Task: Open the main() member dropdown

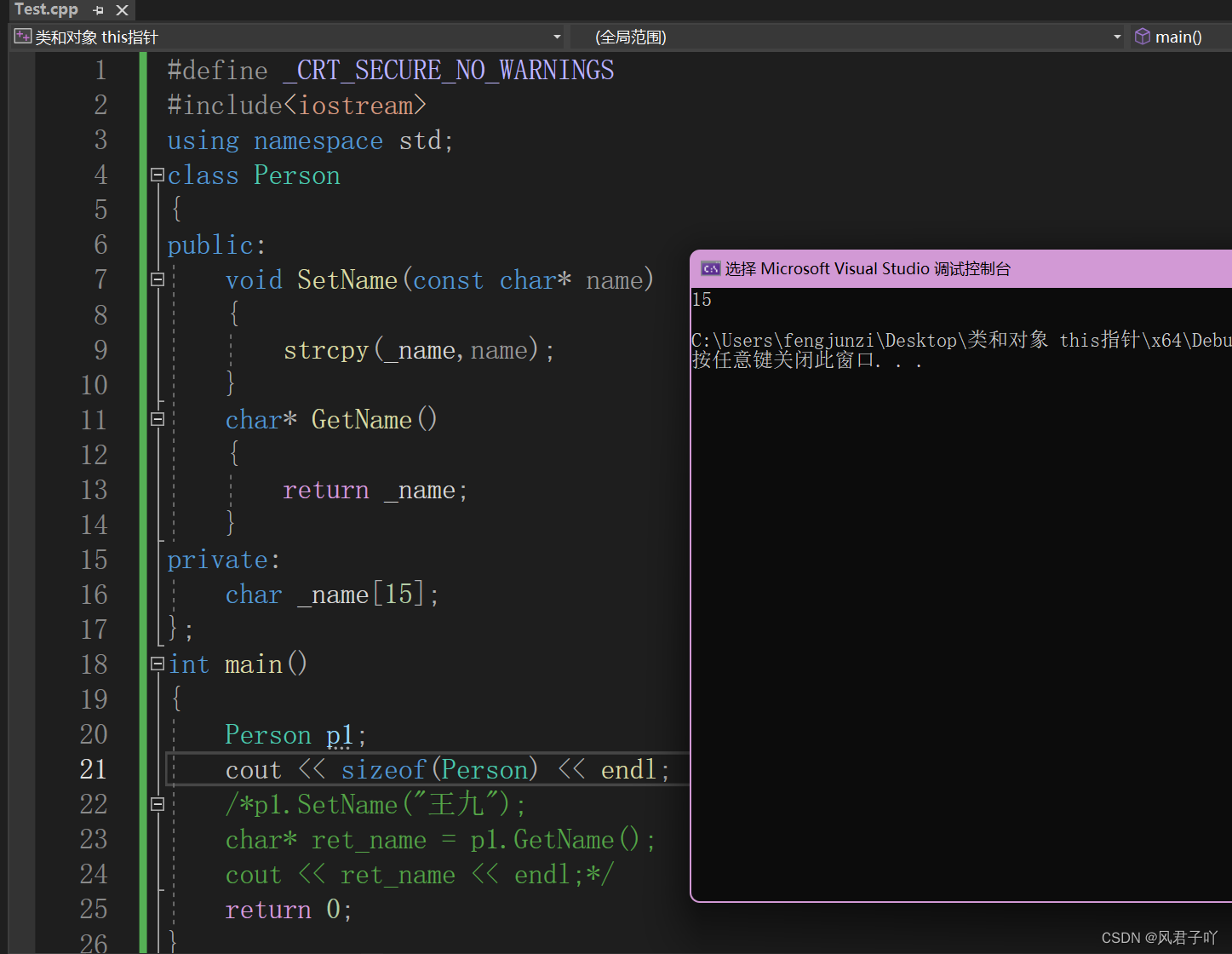Action: point(1180,37)
